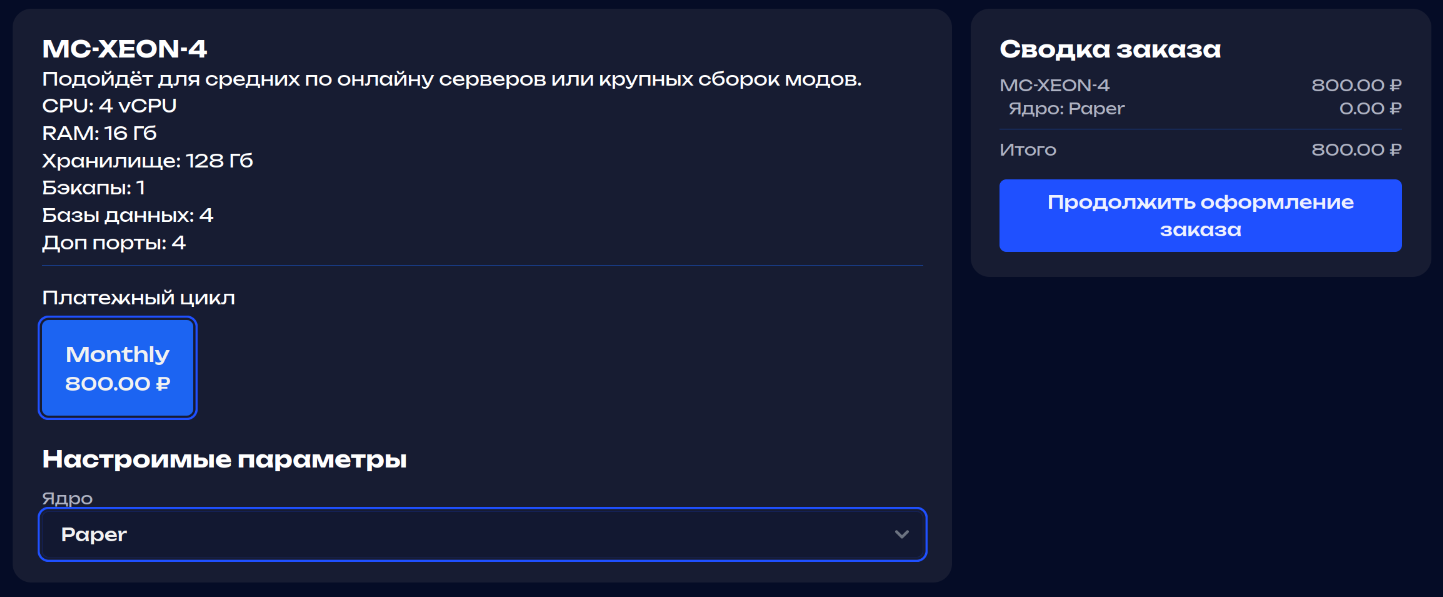
Task: Click the Итого label in summary
Action: pyautogui.click(x=1028, y=150)
